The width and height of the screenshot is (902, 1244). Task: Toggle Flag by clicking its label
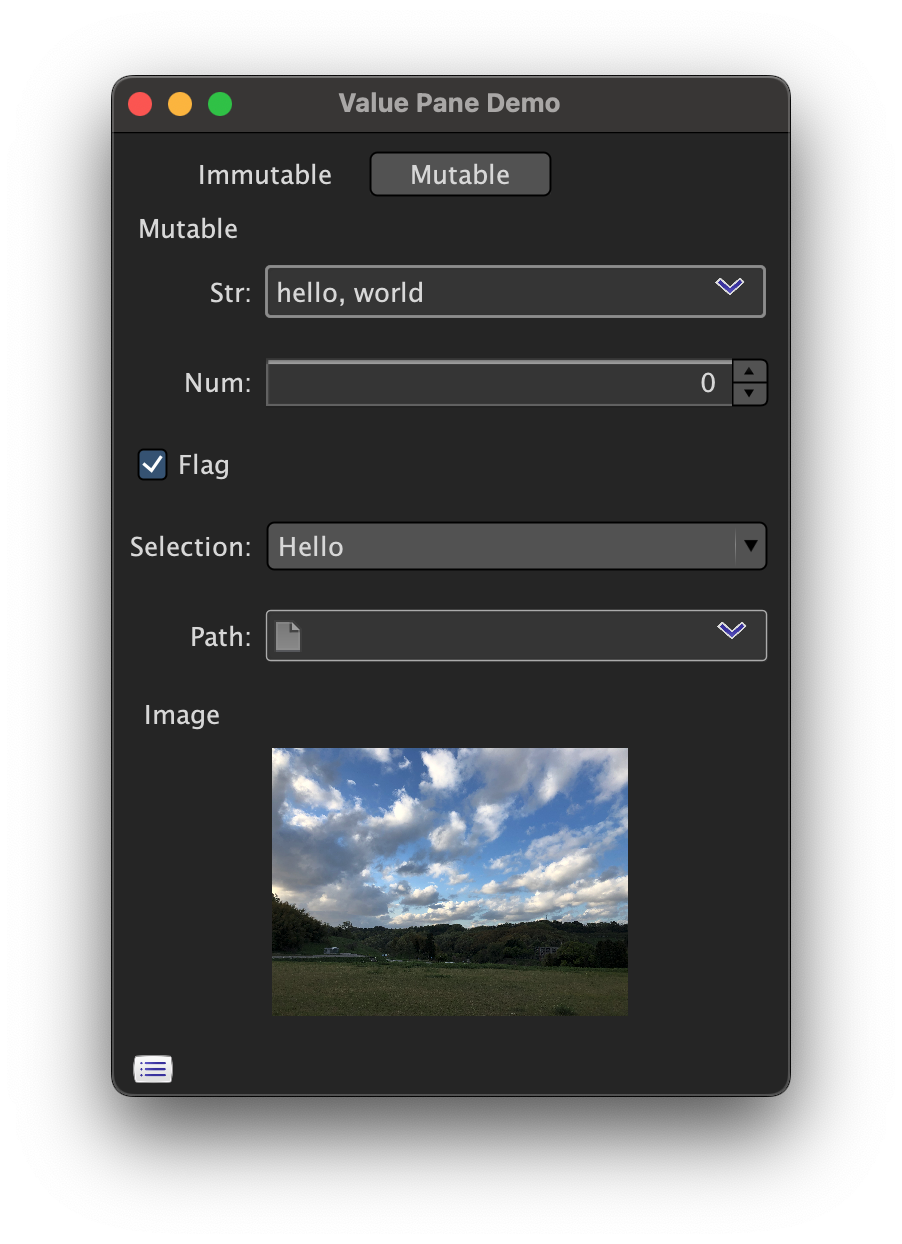tap(203, 464)
